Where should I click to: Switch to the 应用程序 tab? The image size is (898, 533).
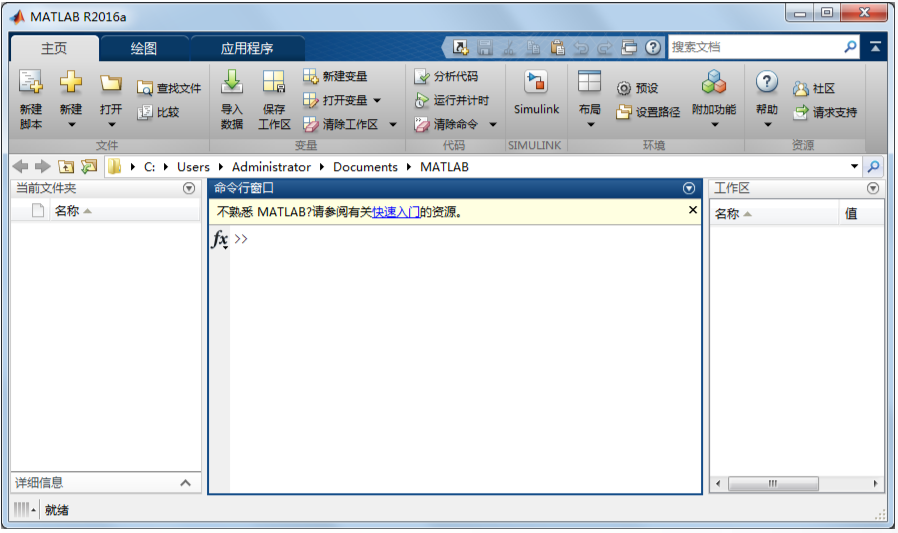tap(247, 48)
